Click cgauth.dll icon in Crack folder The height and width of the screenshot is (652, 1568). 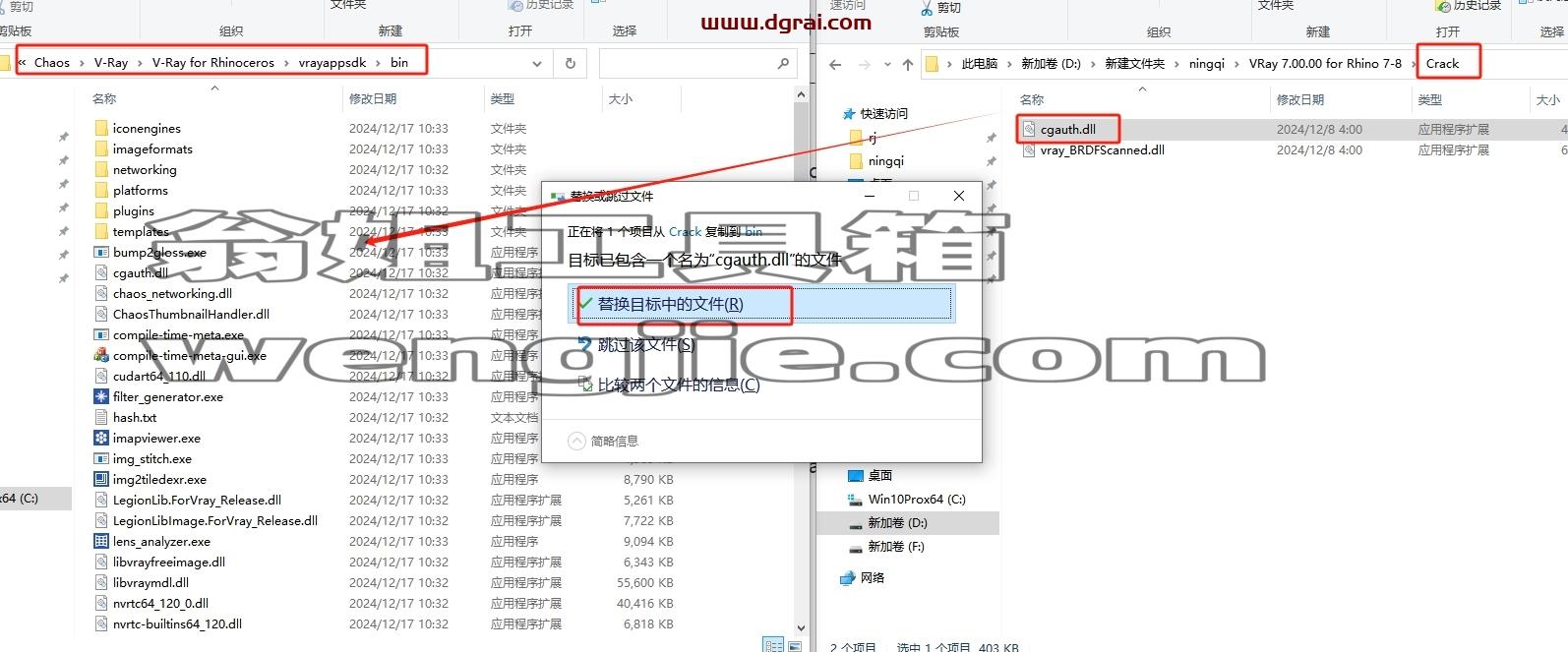[x=1029, y=129]
